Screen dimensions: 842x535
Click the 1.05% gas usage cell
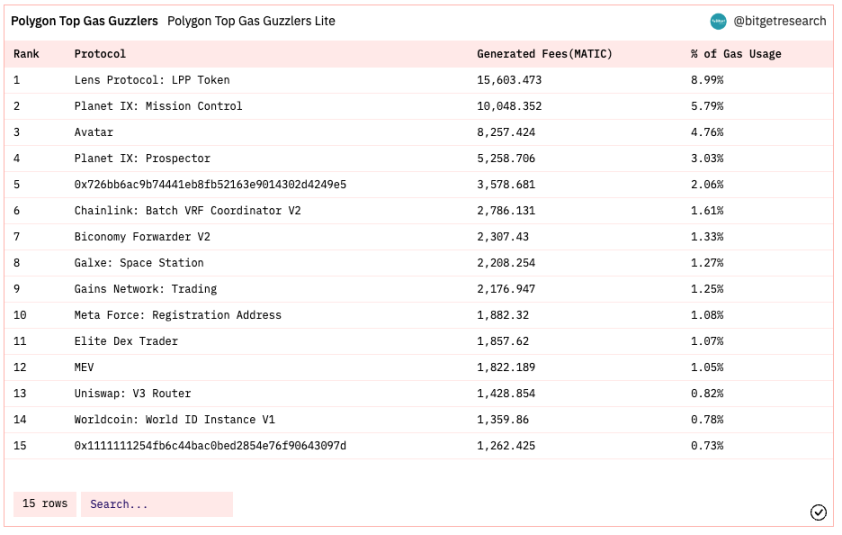[x=707, y=367]
